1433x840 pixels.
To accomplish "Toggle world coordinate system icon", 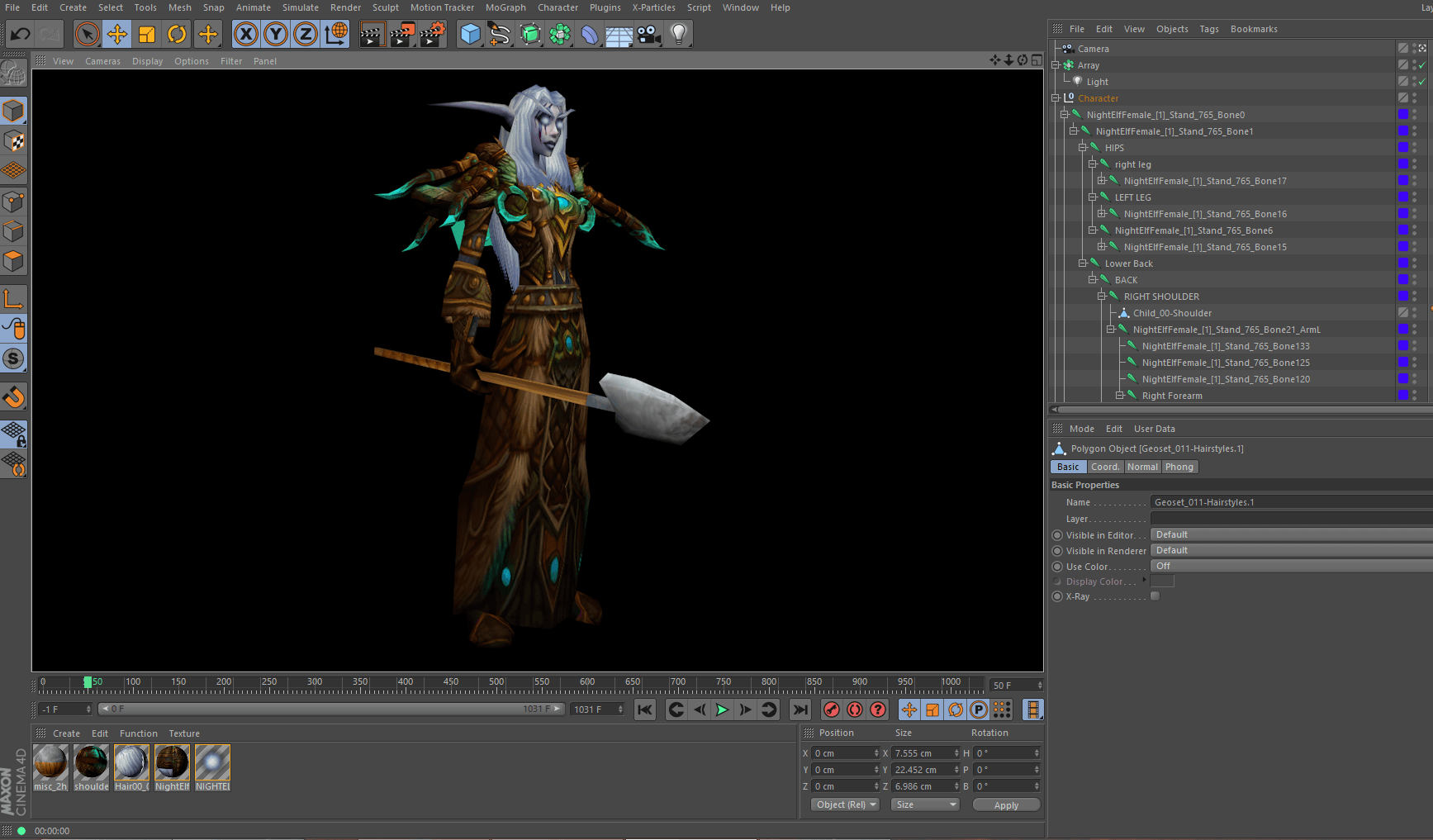I will (x=335, y=34).
